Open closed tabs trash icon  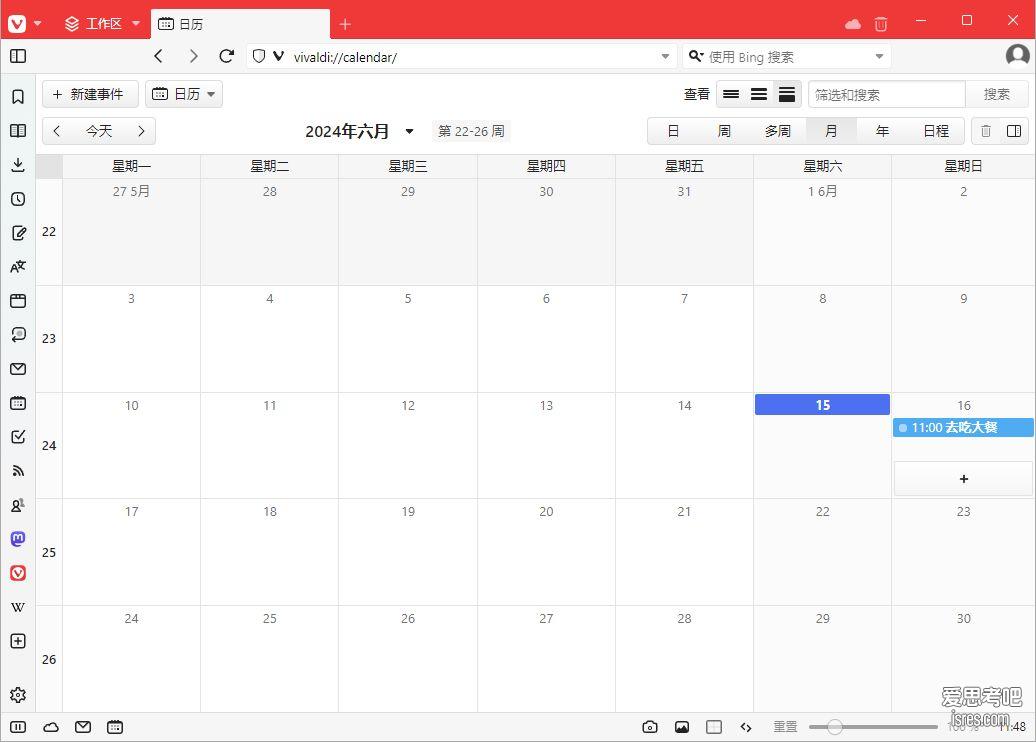[x=881, y=24]
